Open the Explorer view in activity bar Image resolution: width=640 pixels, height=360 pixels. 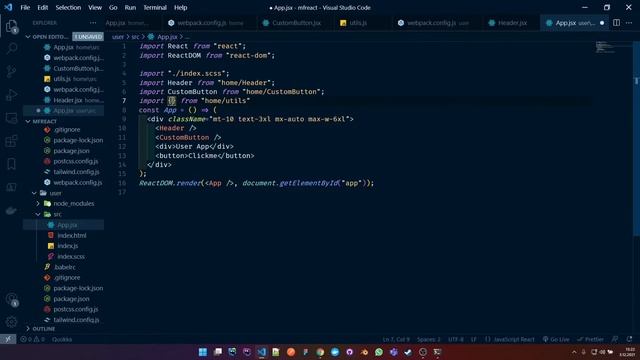(x=11, y=27)
